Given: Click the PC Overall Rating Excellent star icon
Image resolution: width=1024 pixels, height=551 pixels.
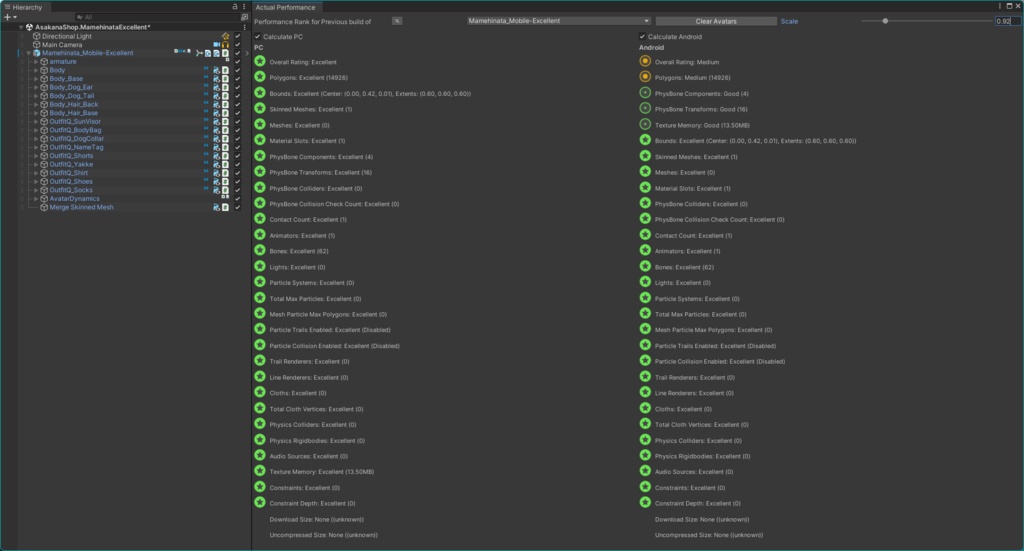Looking at the screenshot, I should 259,62.
